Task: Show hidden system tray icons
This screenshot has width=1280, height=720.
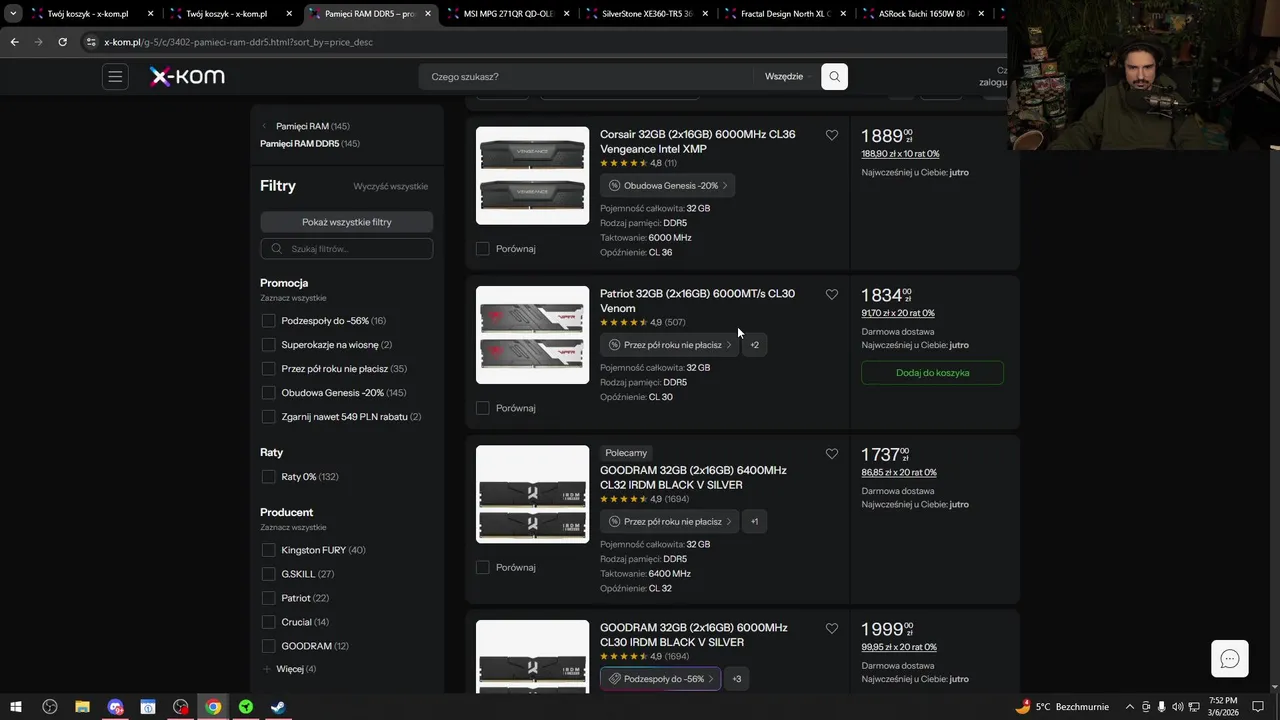Action: (x=1130, y=707)
